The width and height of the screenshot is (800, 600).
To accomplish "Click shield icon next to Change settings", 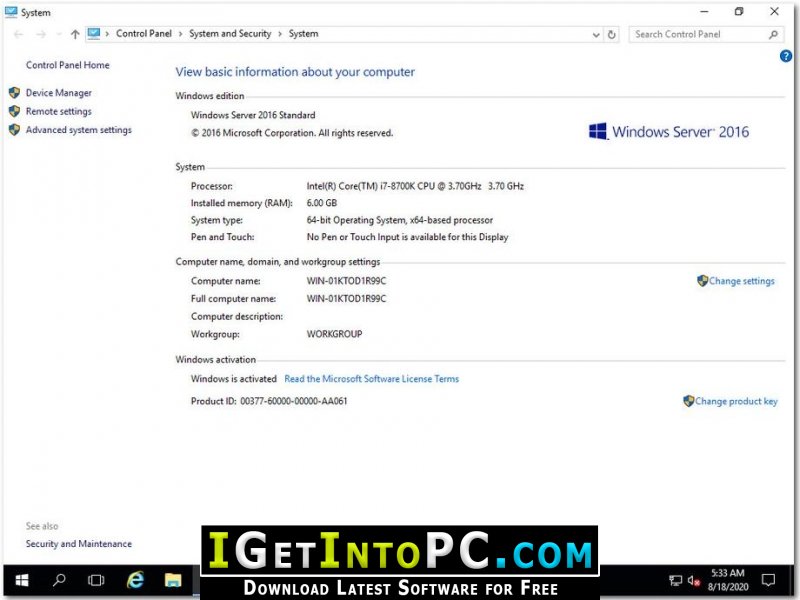I will point(703,281).
